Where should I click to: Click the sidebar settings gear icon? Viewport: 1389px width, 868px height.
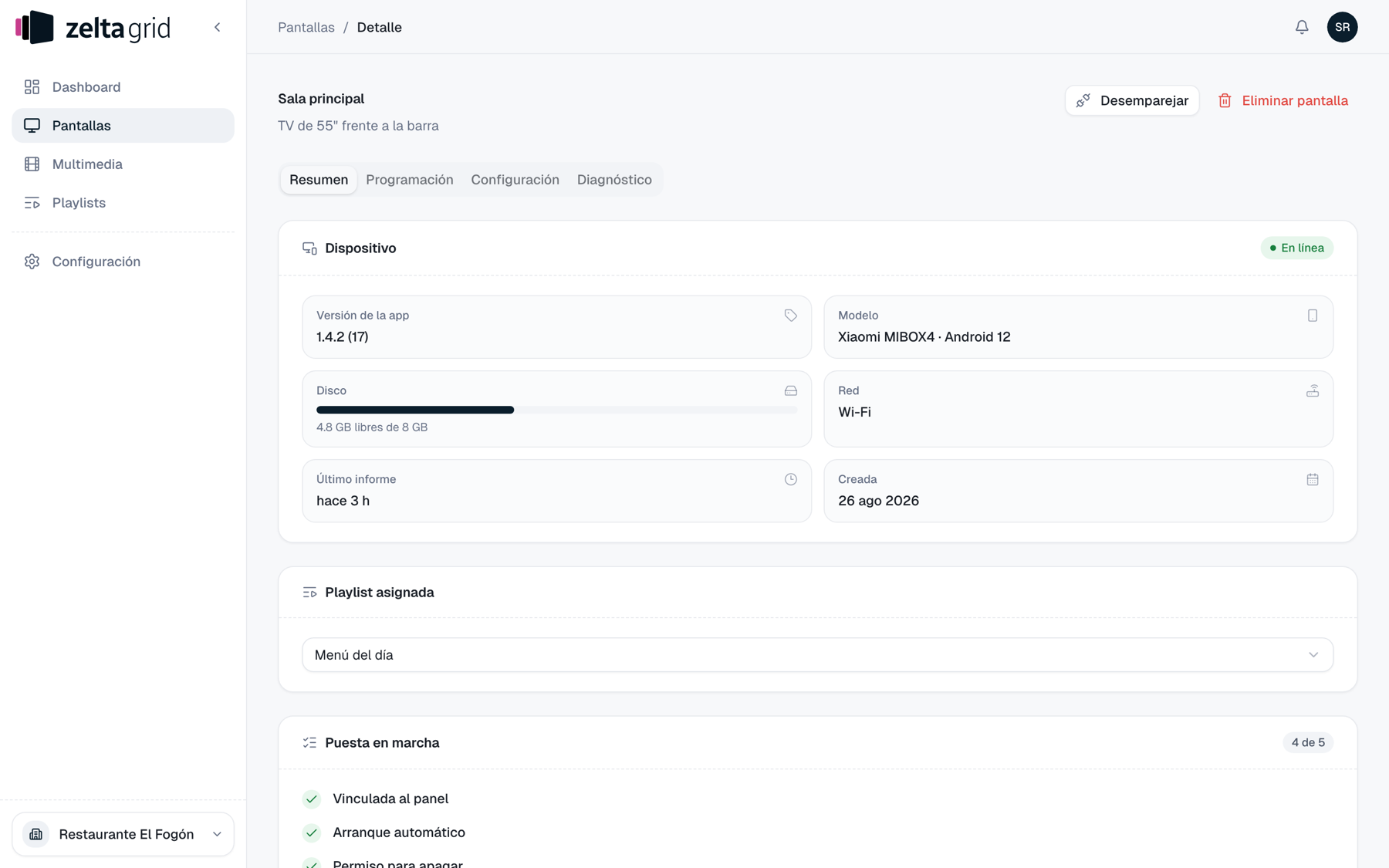point(32,262)
